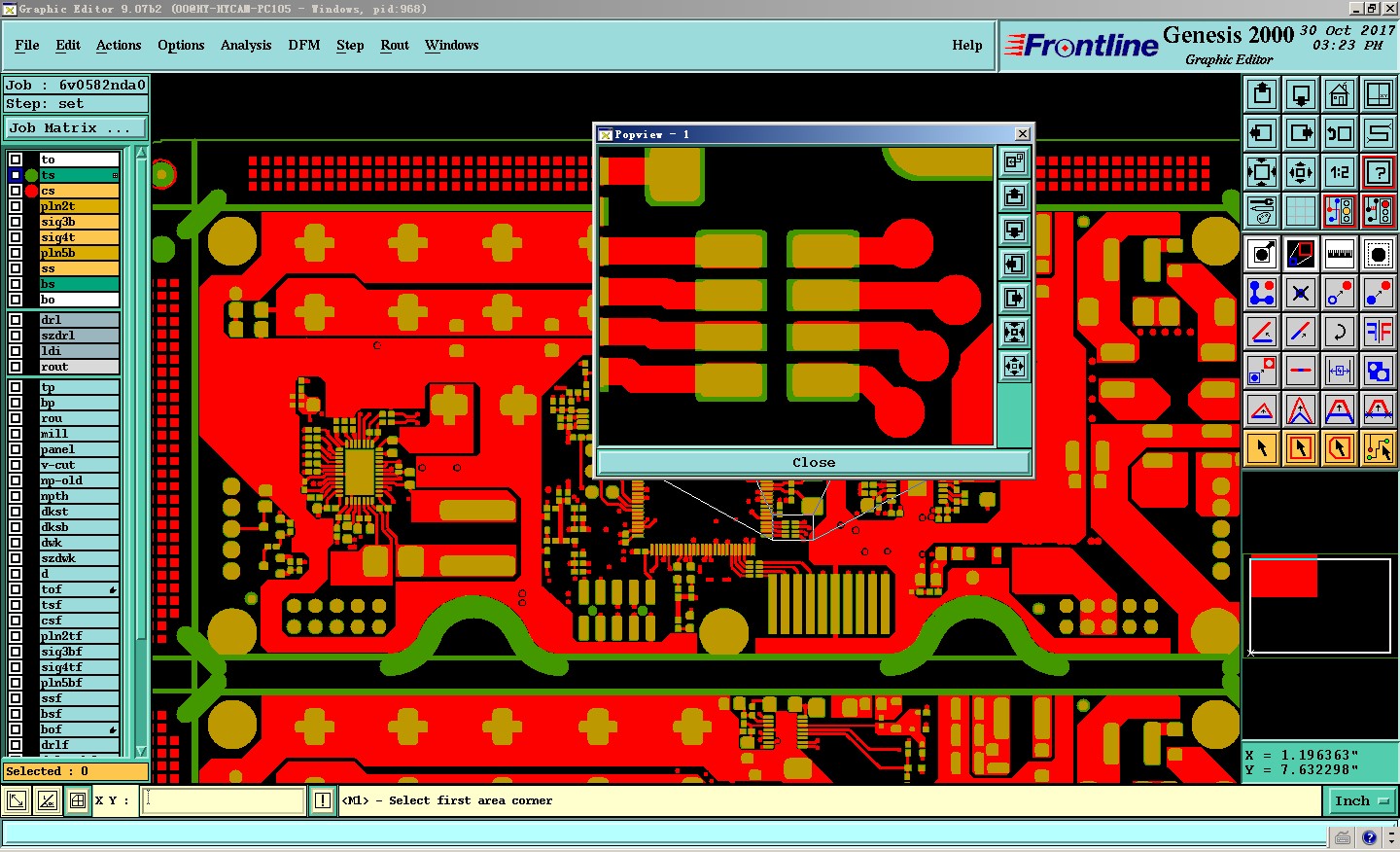Select layer row tof
Screen dimensions: 1400x852
pyautogui.click(x=79, y=589)
